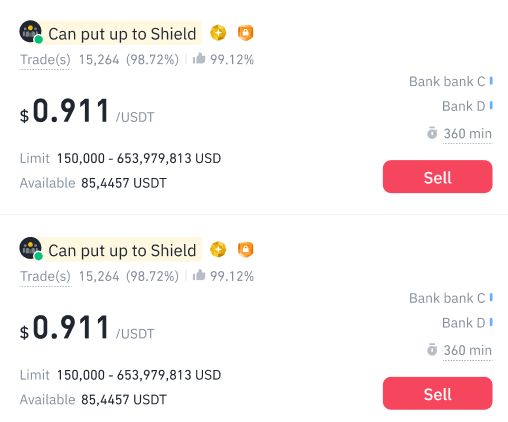Click gold verified badge in first listing
Screen dimensions: 508x422
pyautogui.click(x=218, y=33)
